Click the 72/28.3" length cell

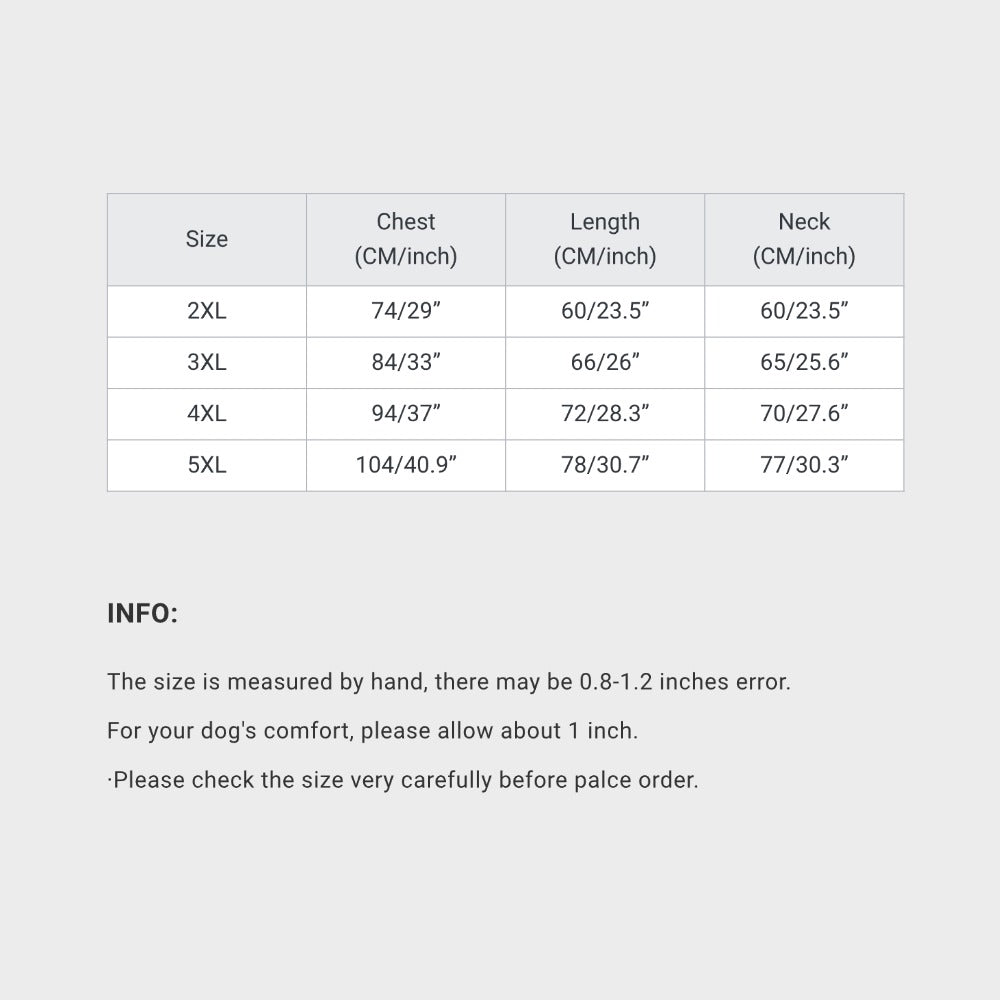tap(605, 414)
